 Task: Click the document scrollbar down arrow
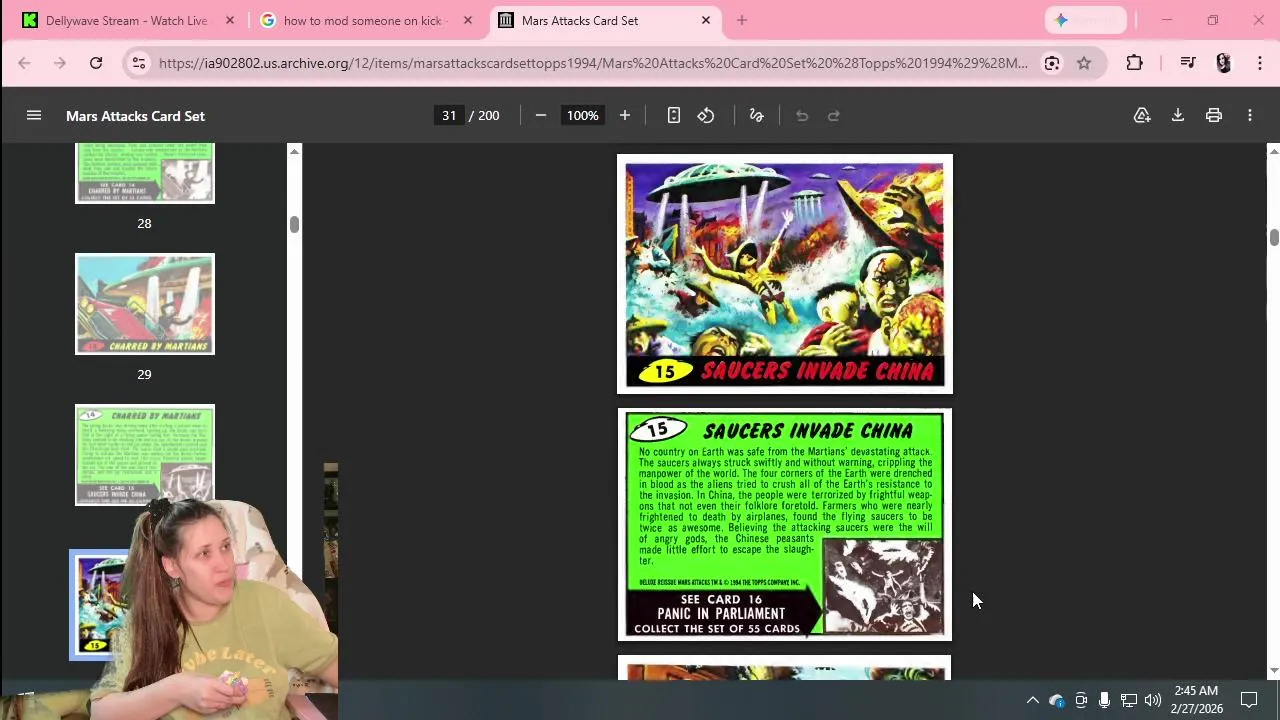click(x=1273, y=671)
